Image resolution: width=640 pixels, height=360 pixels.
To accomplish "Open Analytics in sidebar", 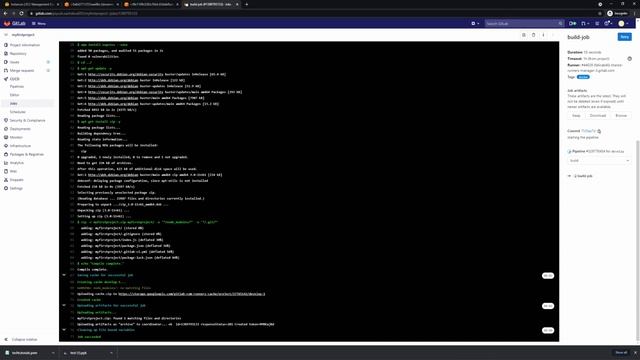I will click(x=17, y=163).
